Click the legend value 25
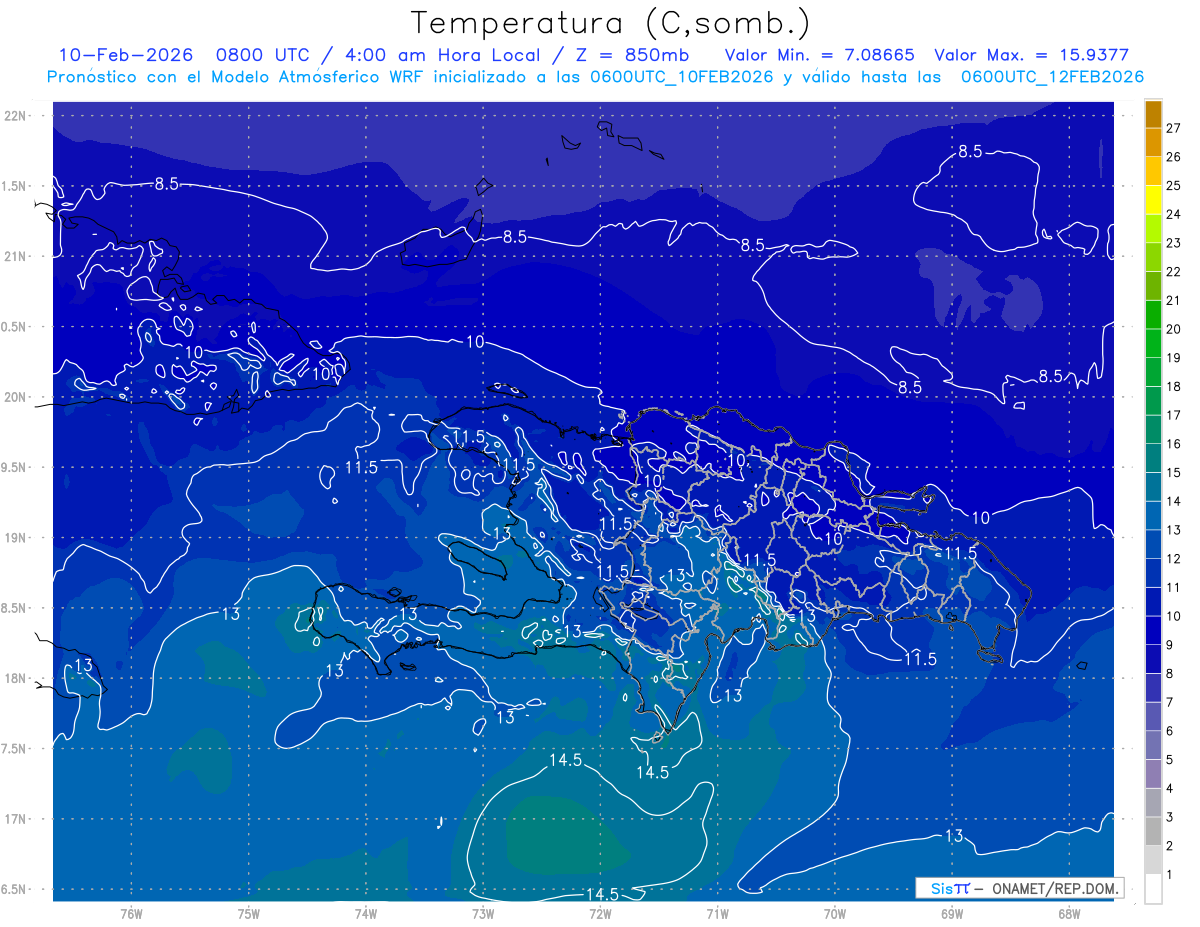The width and height of the screenshot is (1200, 927). [x=1173, y=185]
